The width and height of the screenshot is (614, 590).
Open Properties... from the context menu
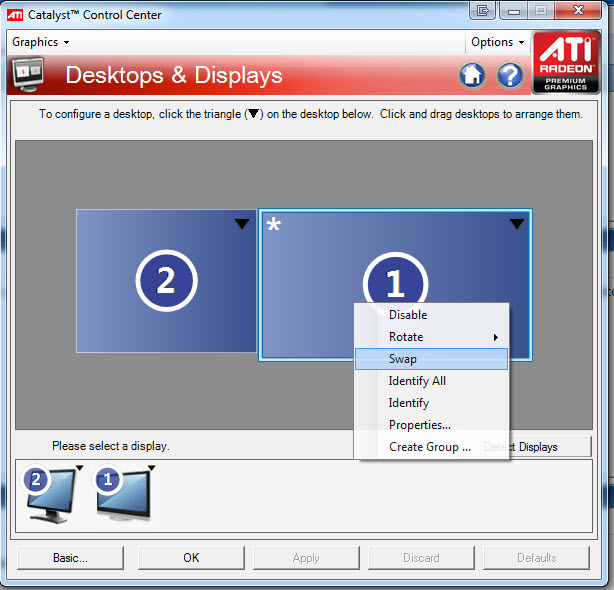tap(431, 424)
